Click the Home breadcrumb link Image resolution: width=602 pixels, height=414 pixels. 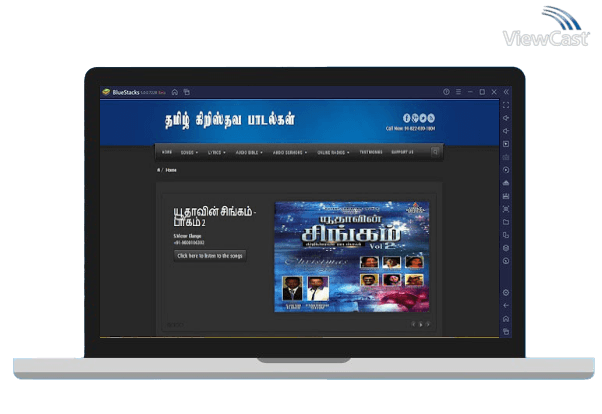[171, 170]
